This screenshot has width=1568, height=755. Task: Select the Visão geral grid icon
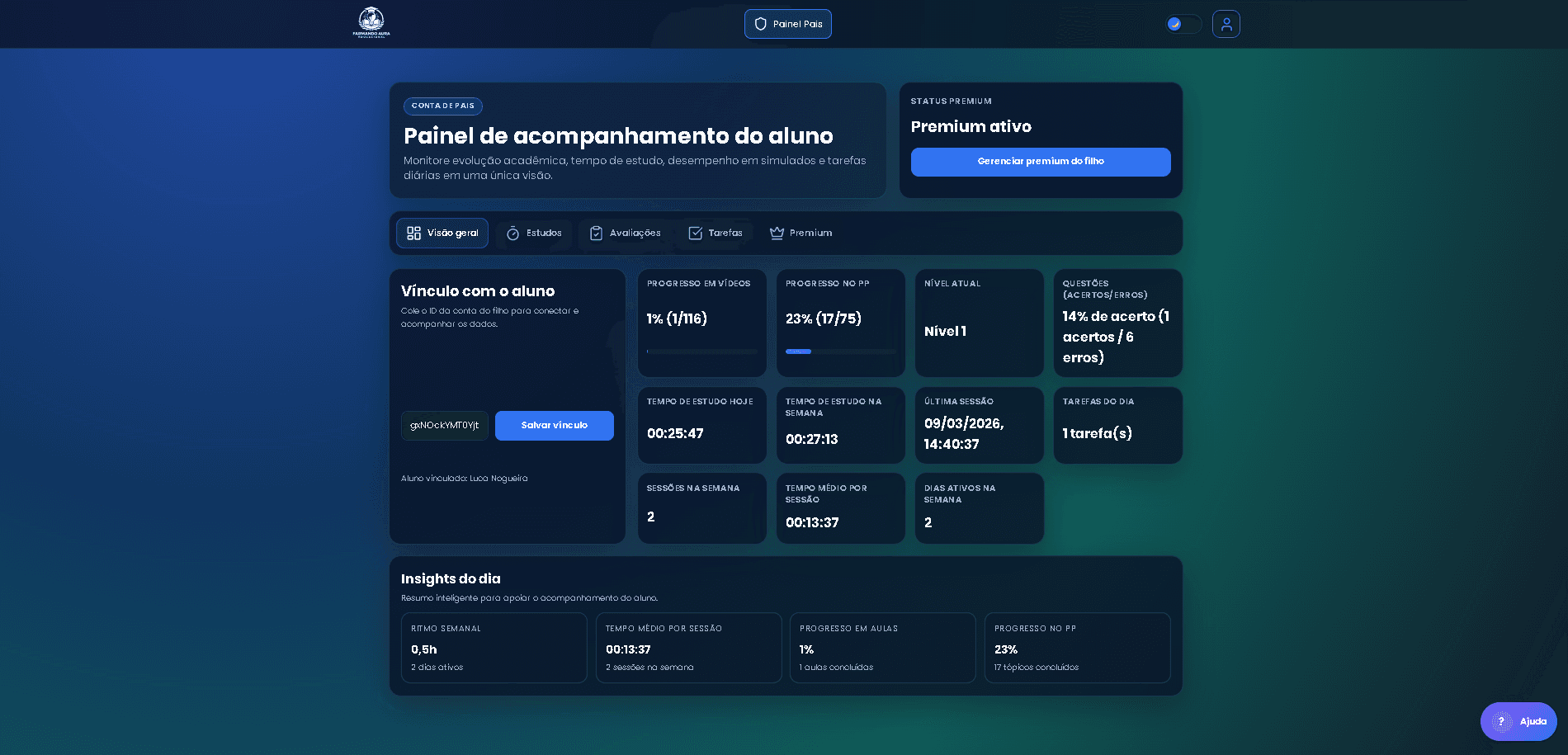pyautogui.click(x=416, y=233)
